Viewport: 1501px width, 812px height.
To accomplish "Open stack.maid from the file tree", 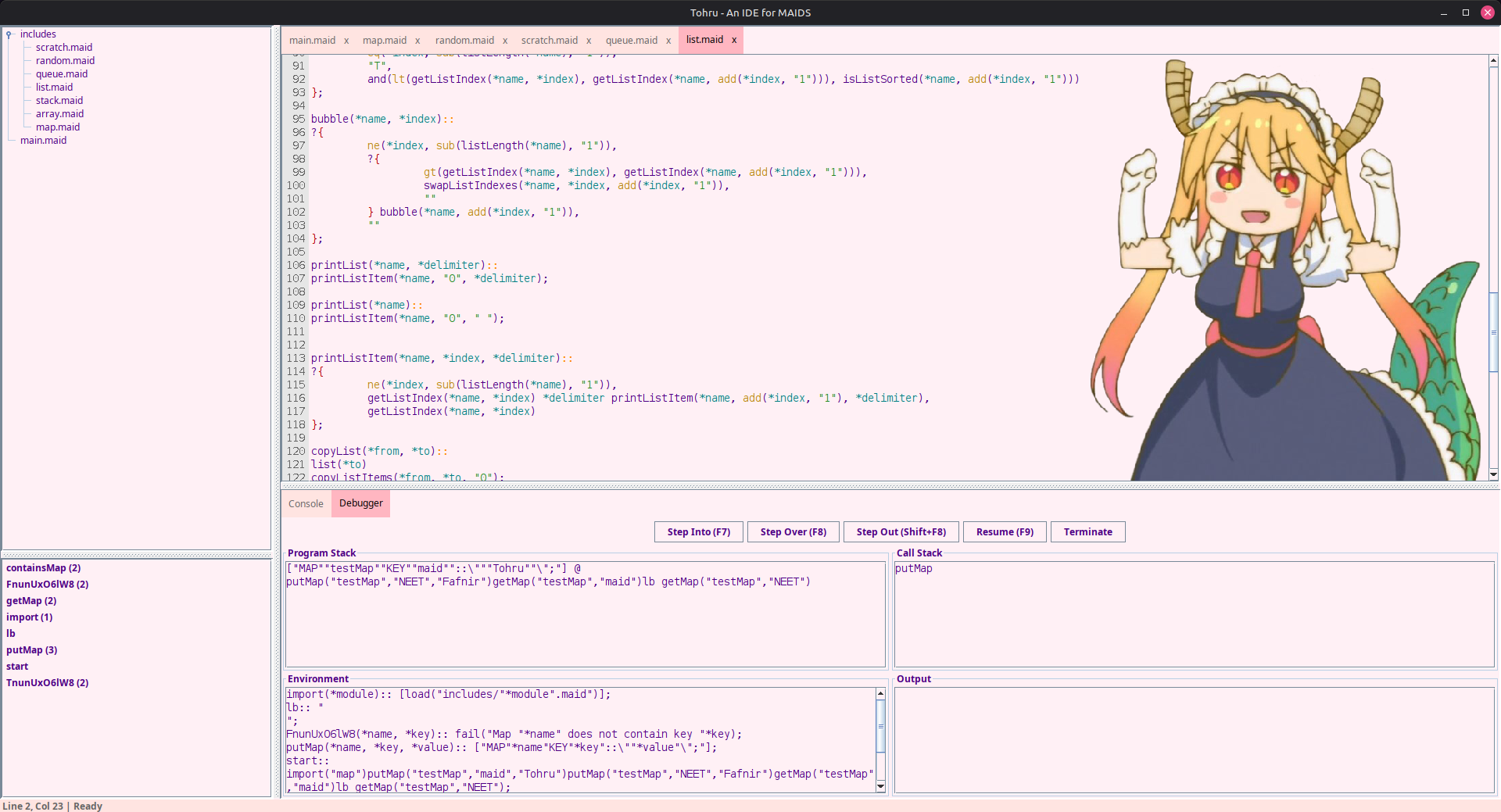I will point(59,101).
